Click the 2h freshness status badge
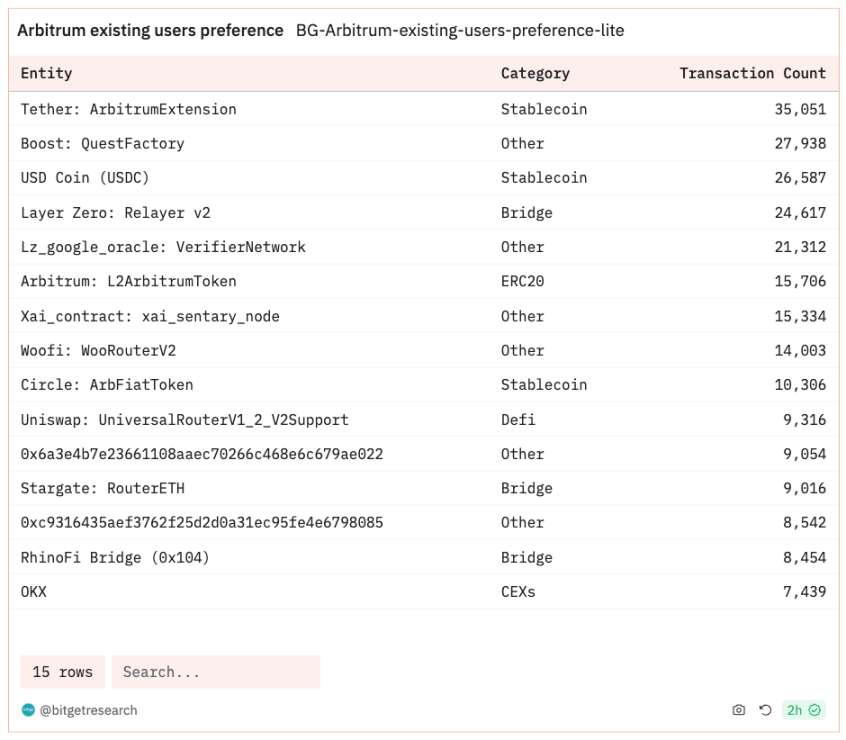846x740 pixels. point(803,710)
